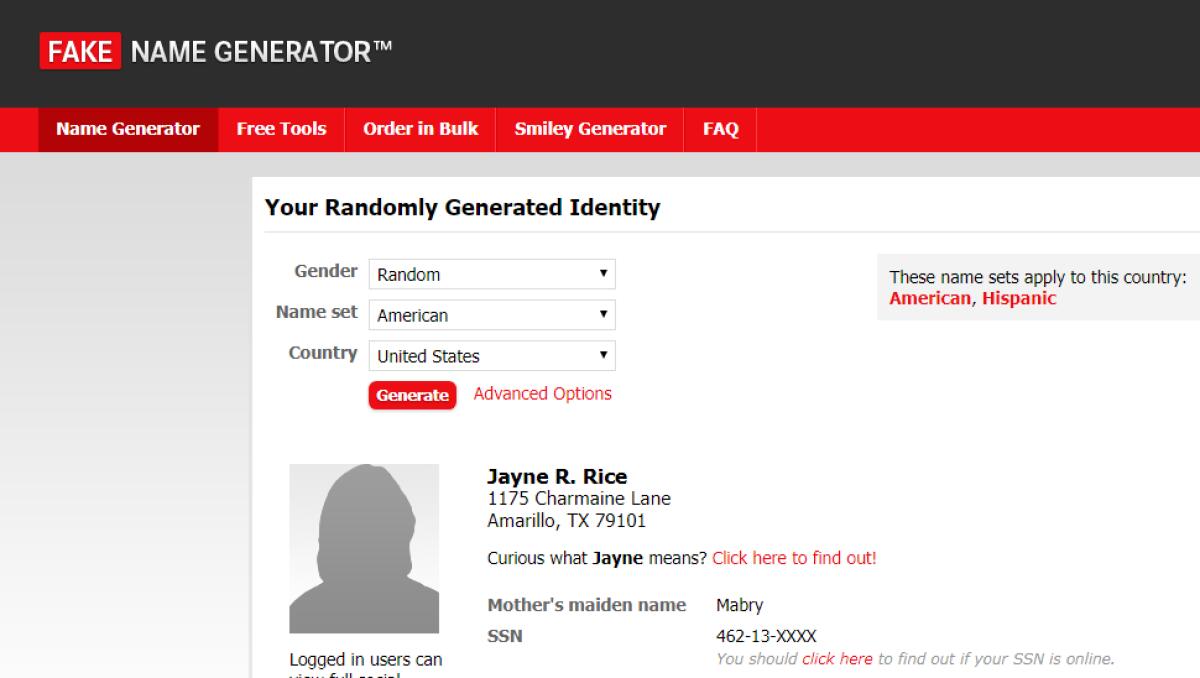1200x678 pixels.
Task: Open the FAQ section
Action: click(721, 129)
